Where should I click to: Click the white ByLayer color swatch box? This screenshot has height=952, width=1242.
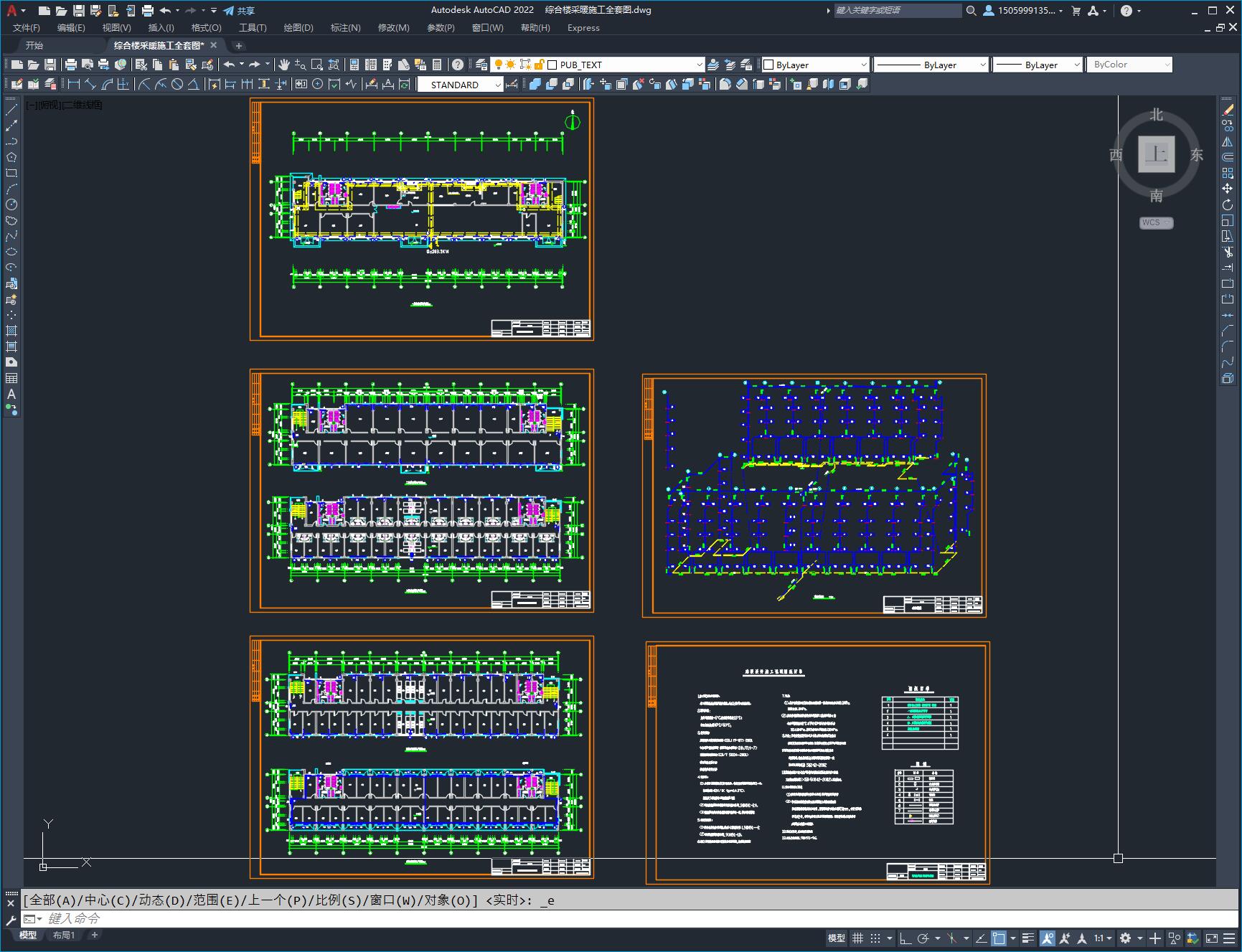768,65
